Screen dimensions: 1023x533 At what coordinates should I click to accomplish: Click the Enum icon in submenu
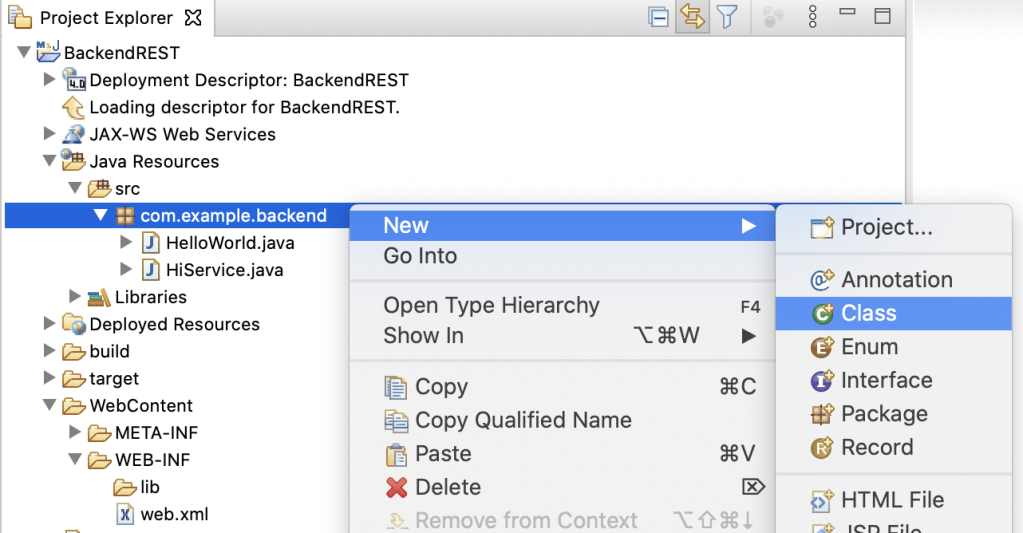(x=823, y=347)
